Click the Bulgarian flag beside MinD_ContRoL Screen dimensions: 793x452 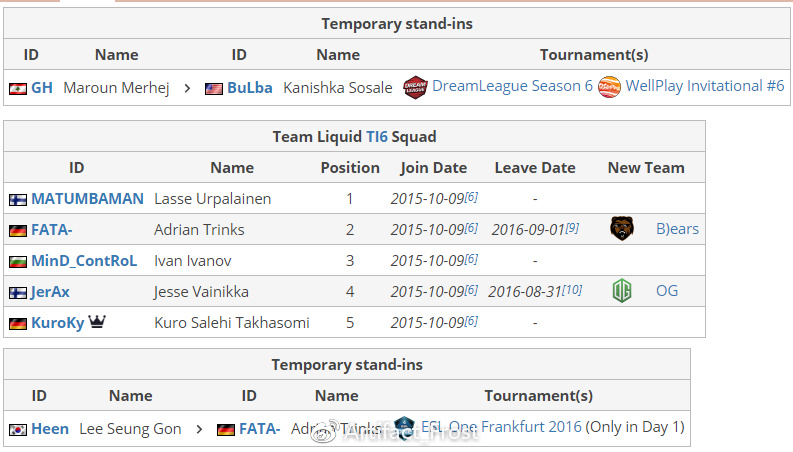(18, 261)
